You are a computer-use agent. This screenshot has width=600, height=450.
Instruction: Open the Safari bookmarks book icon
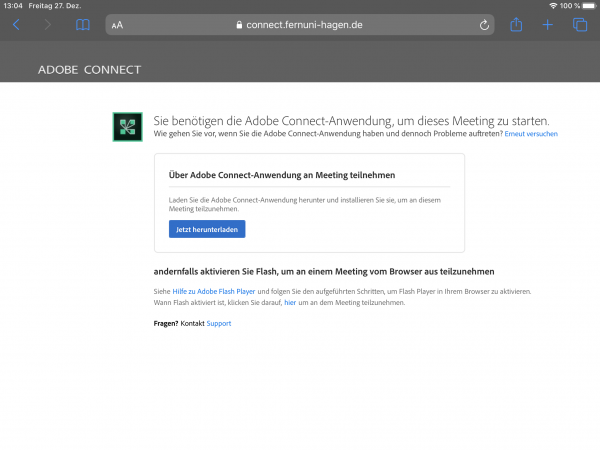pyautogui.click(x=83, y=24)
